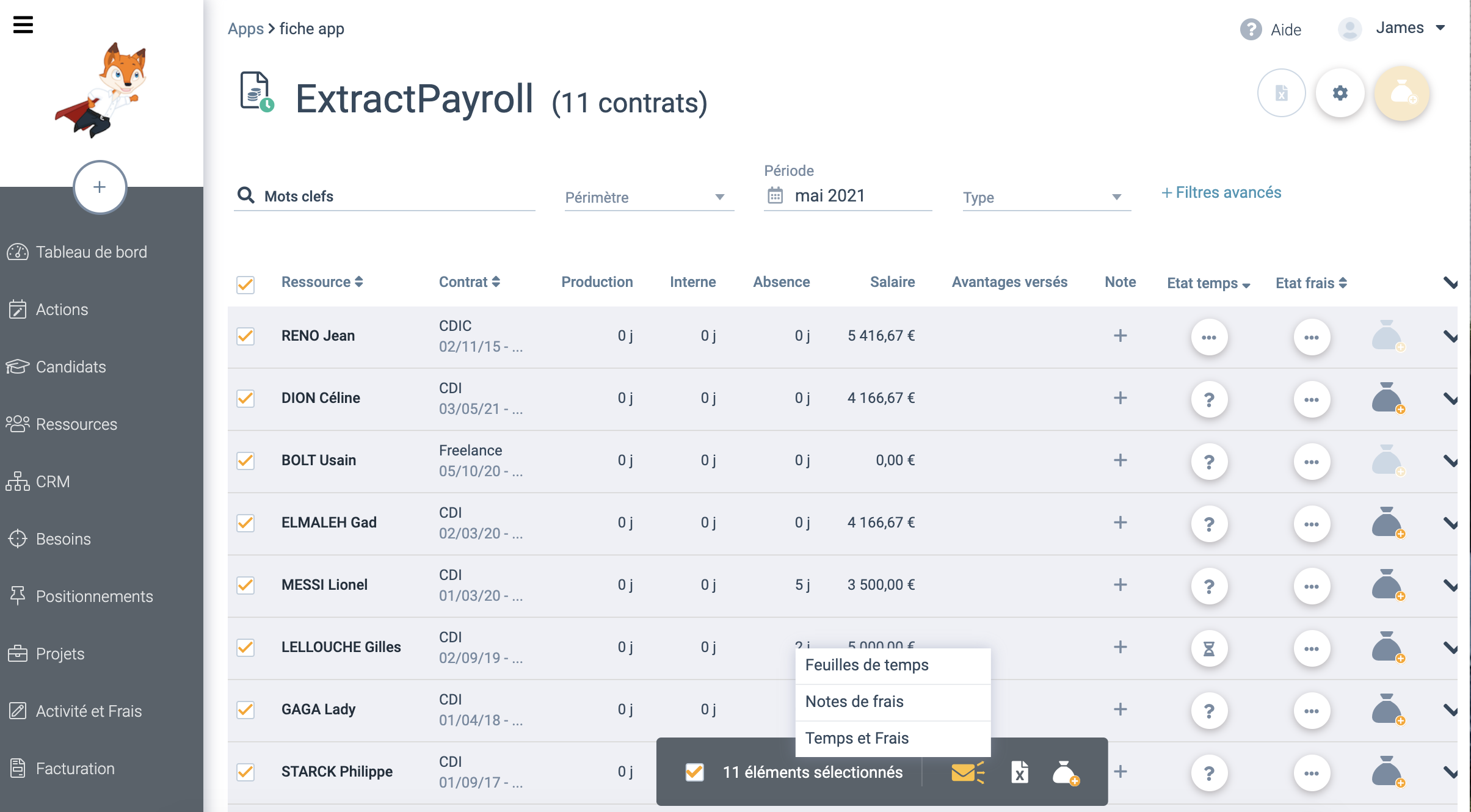1471x812 pixels.
Task: Uncheck the ELMALEH Gad row checkbox
Action: [x=245, y=523]
